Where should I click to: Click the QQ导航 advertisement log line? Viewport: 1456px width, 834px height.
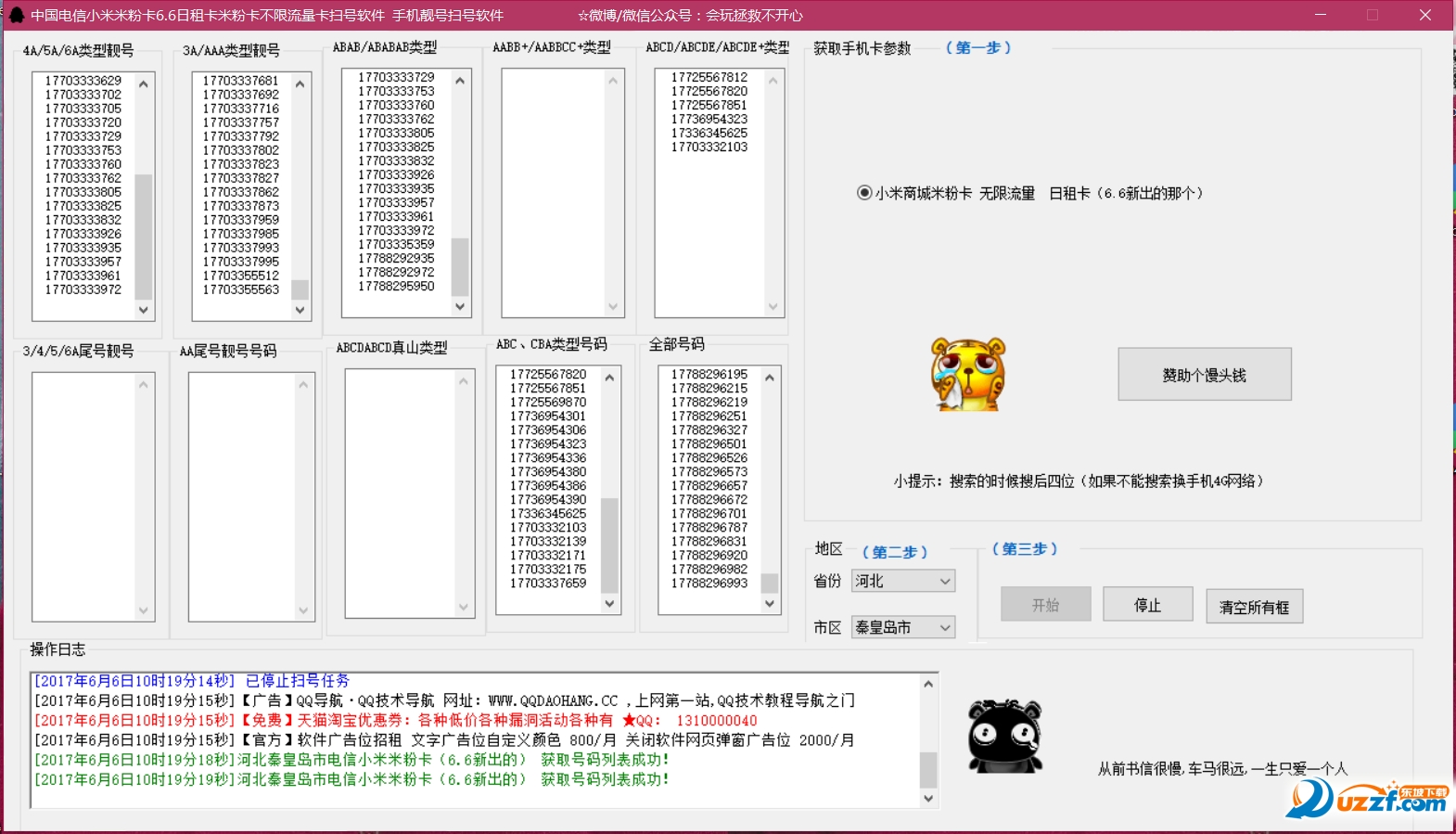[x=444, y=700]
